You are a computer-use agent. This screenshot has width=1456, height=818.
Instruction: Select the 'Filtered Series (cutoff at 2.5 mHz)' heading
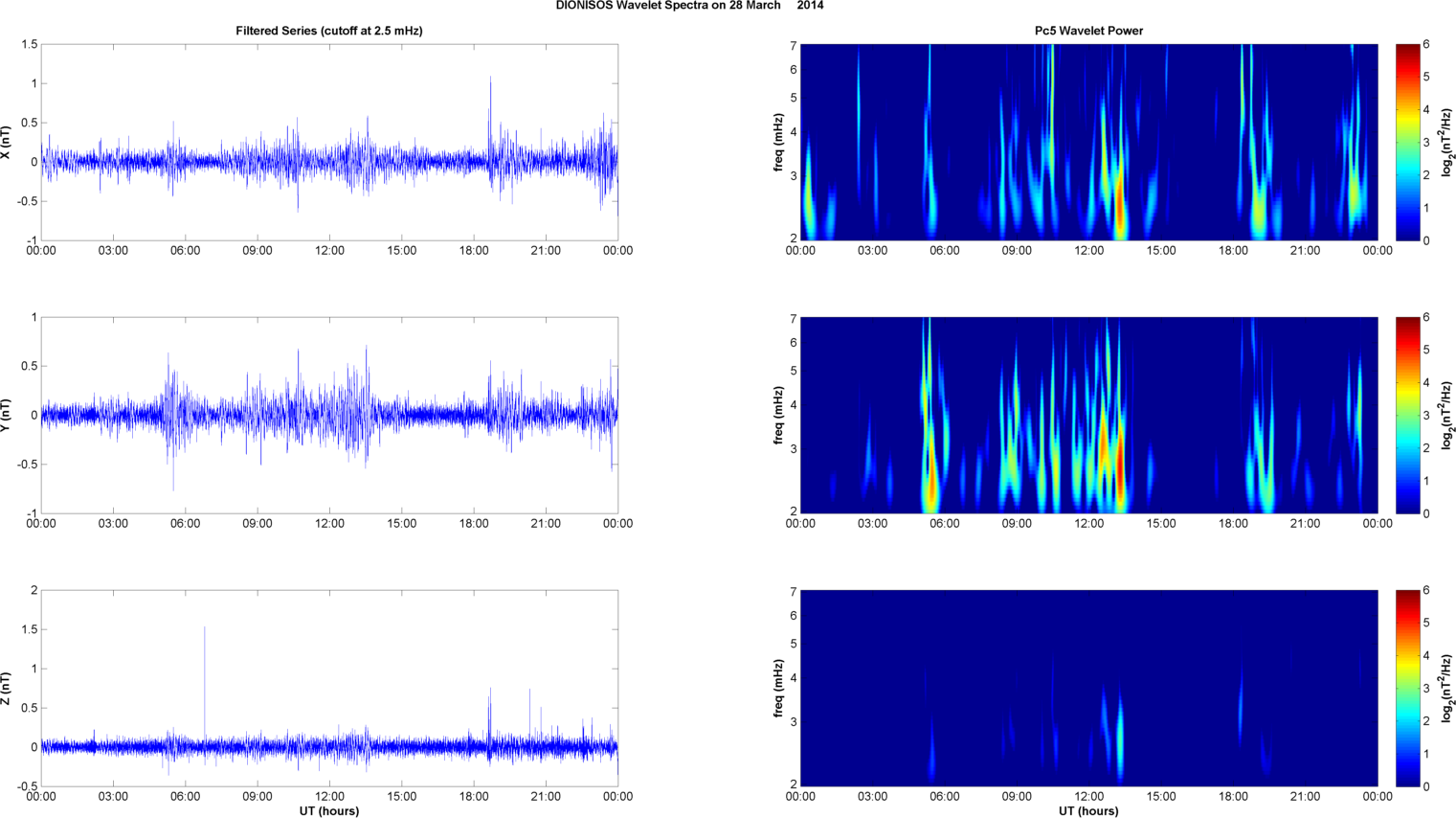(329, 31)
